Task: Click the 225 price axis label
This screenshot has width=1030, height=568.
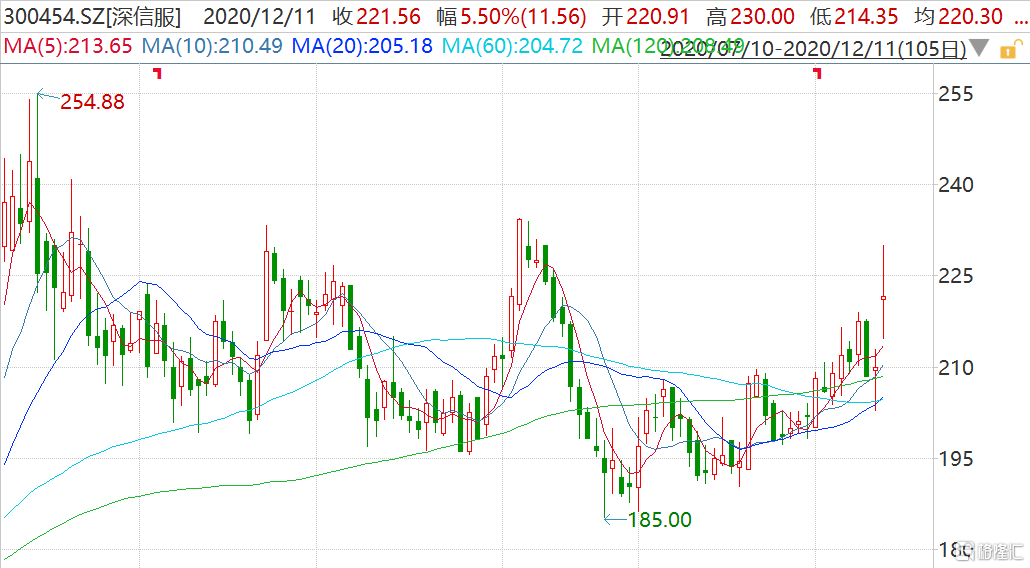Action: click(x=955, y=276)
